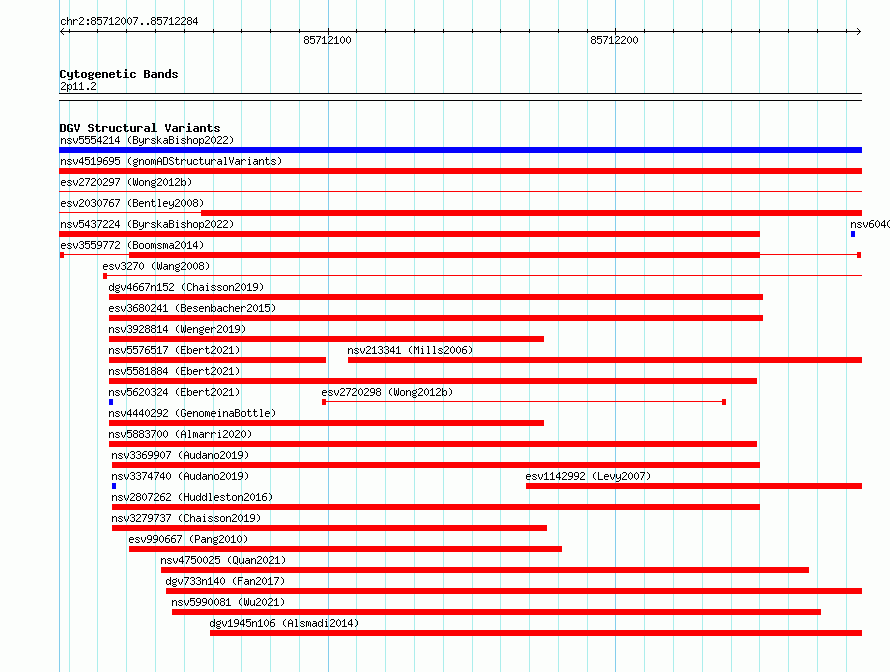The width and height of the screenshot is (890, 672).
Task: Click the left end marker of esv3559772
Action: [62, 255]
